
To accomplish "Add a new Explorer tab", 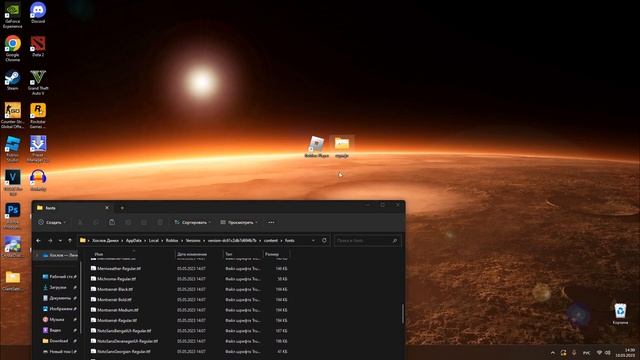I will tap(122, 208).
